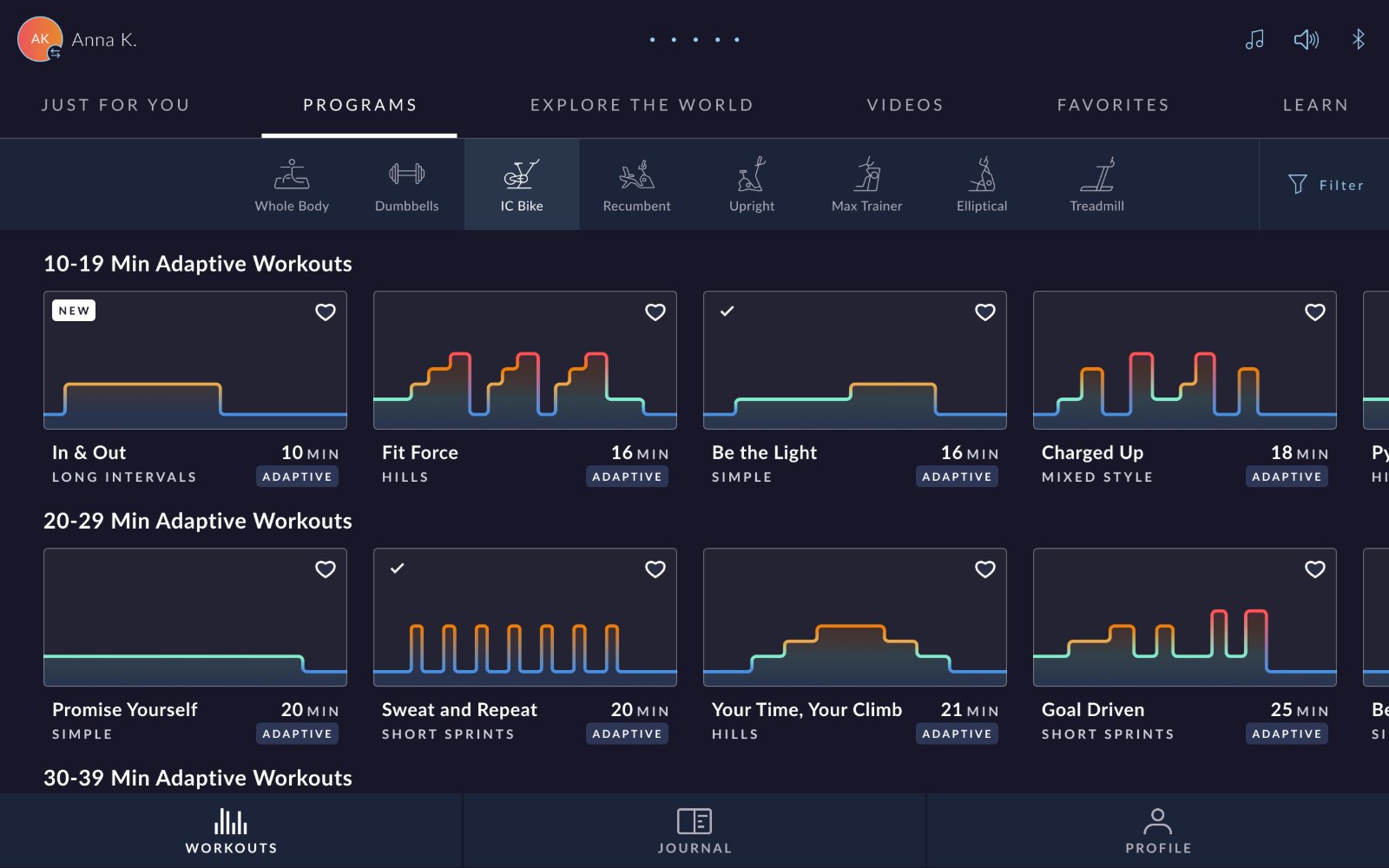Select the Max Trainer equipment
This screenshot has width=1389, height=868.
tap(866, 185)
